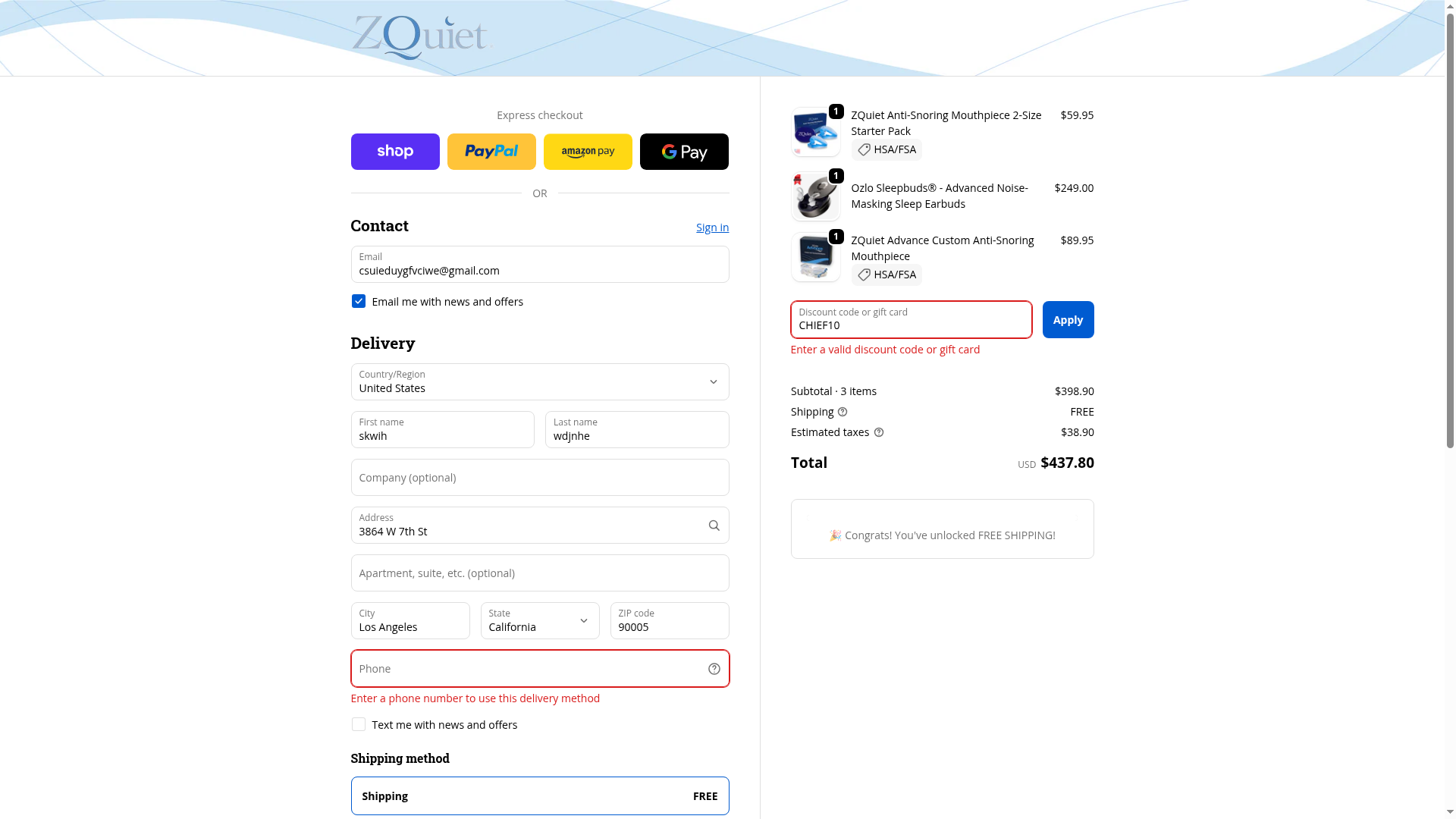The height and width of the screenshot is (819, 1456).
Task: Click the ZQuiet logo
Action: (x=422, y=37)
